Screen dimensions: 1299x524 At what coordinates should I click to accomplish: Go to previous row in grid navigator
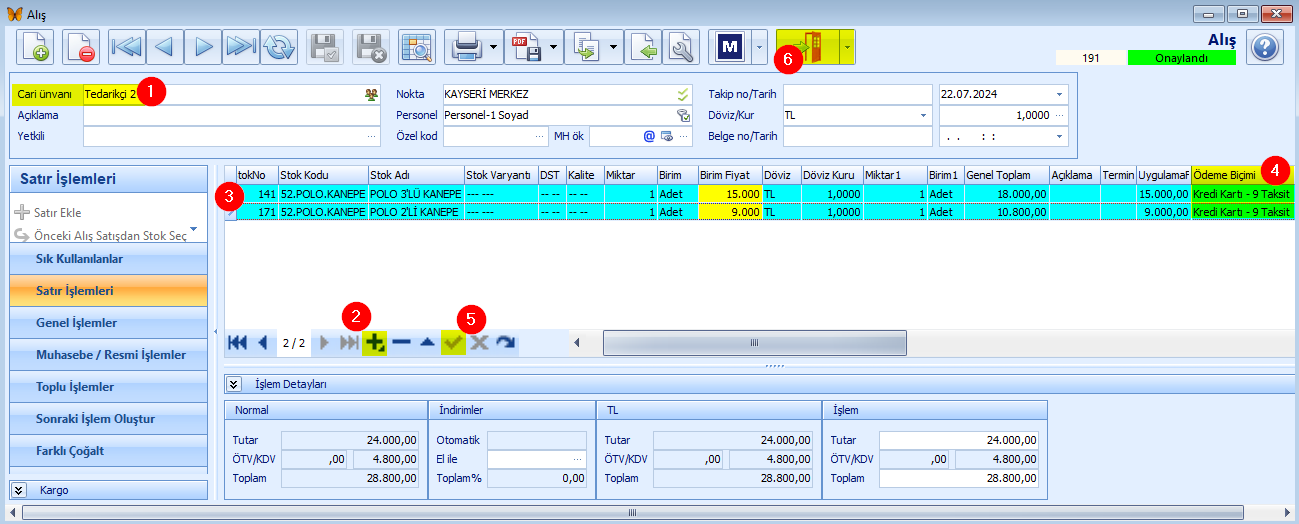[263, 342]
